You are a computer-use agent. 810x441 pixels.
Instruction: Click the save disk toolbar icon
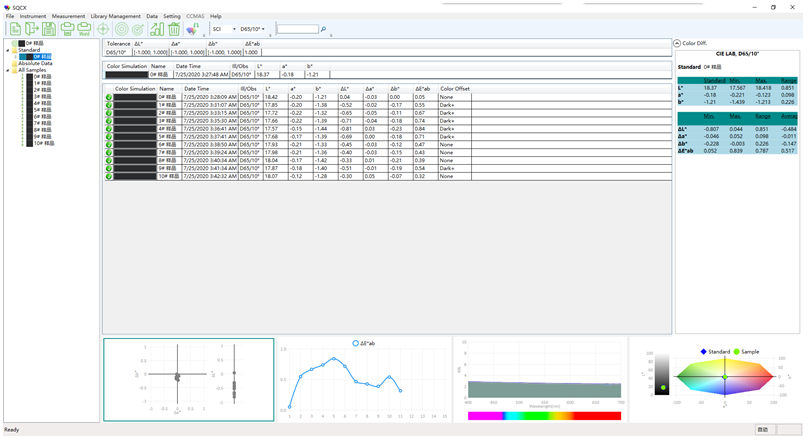pyautogui.click(x=49, y=30)
